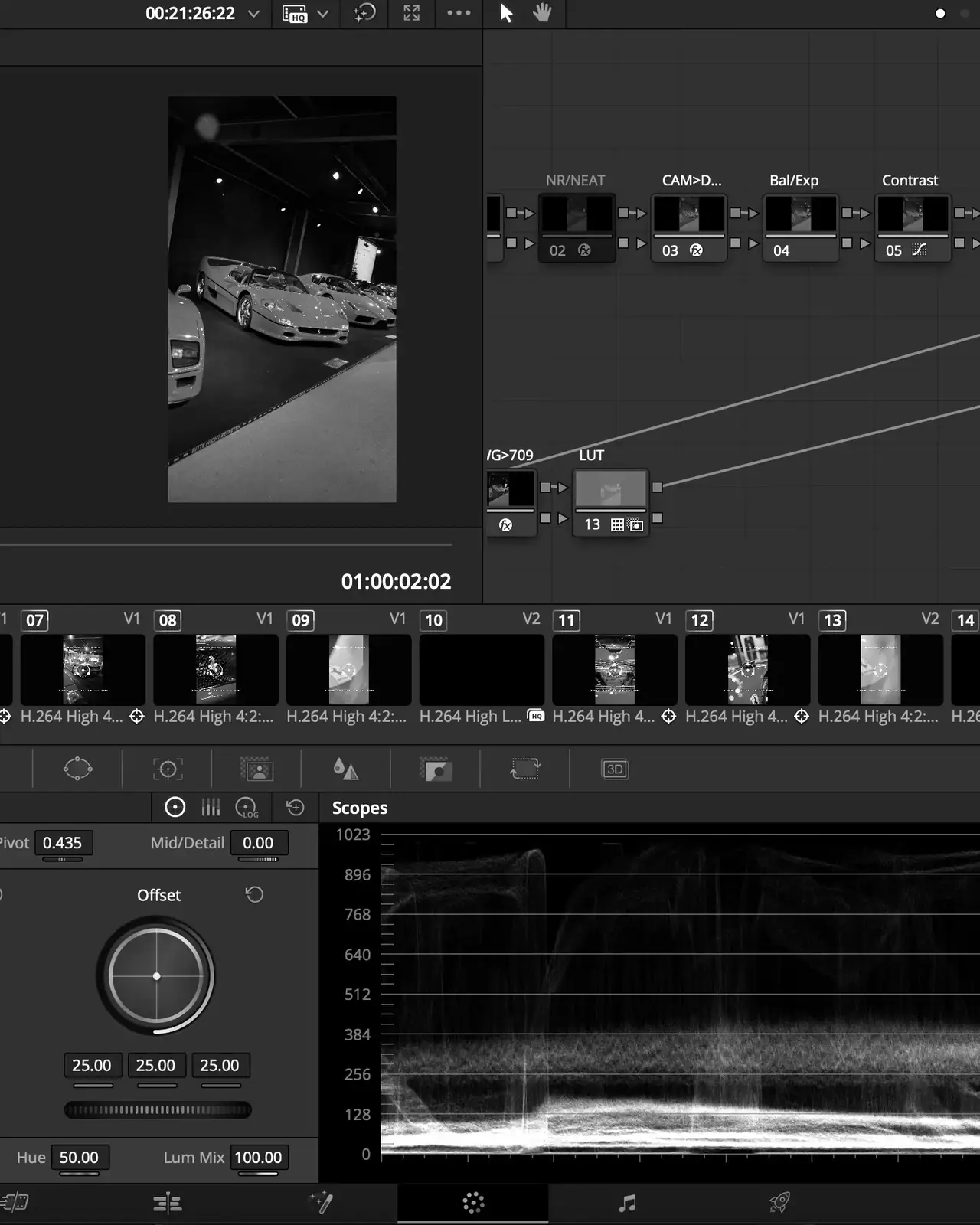Select the hand pan tool
The image size is (980, 1225).
(542, 13)
